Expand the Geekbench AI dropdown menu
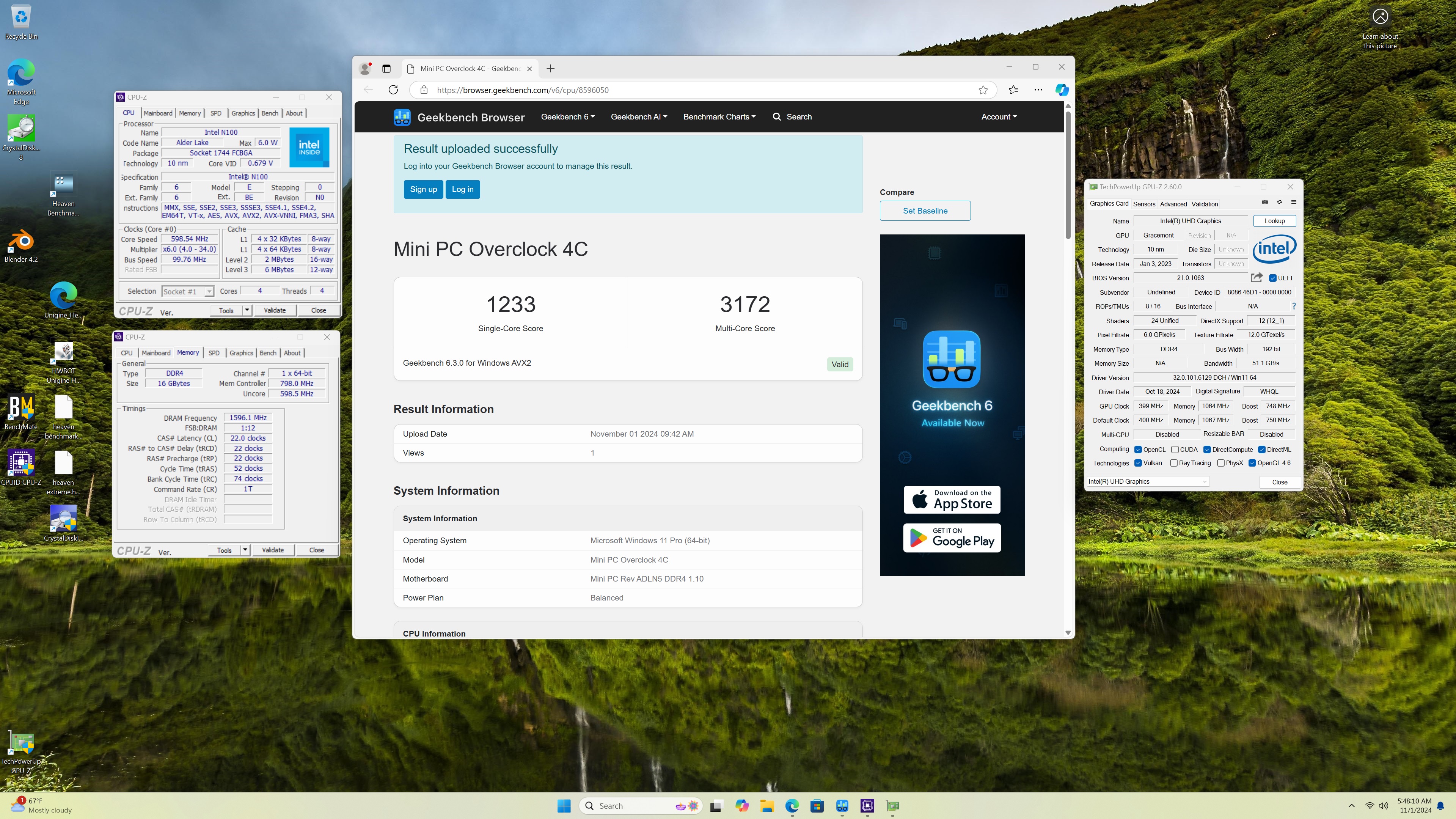Viewport: 1456px width, 819px height. pyautogui.click(x=639, y=117)
